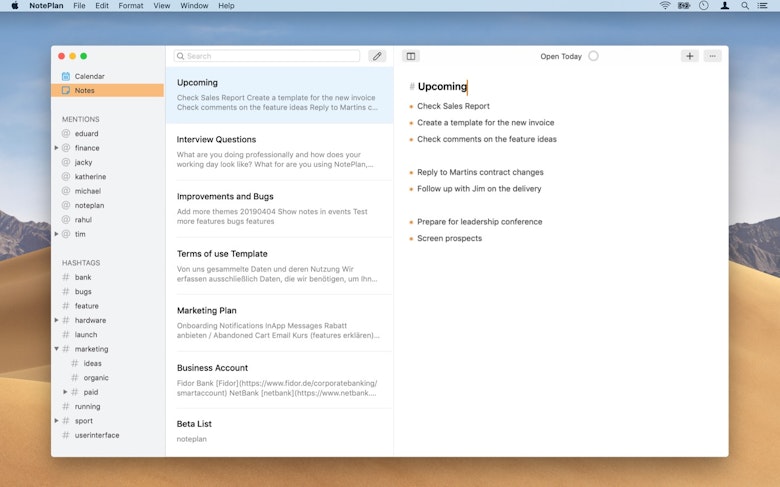This screenshot has height=487, width=780.
Task: Click the # icon beside bank
Action: coord(66,277)
